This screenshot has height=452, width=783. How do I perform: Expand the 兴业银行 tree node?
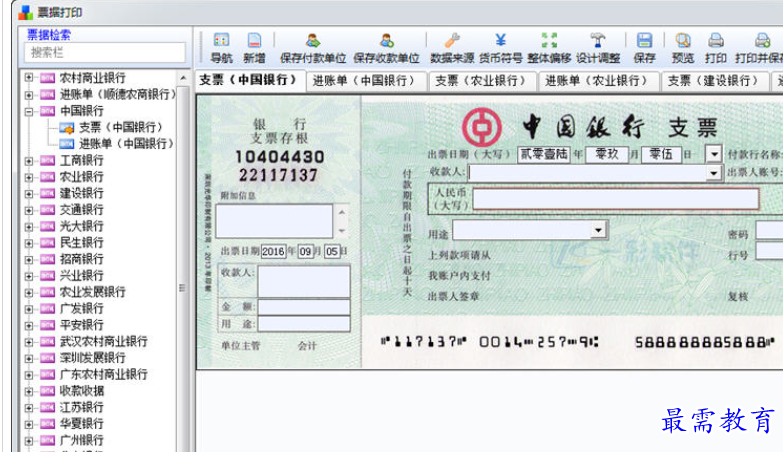[29, 276]
